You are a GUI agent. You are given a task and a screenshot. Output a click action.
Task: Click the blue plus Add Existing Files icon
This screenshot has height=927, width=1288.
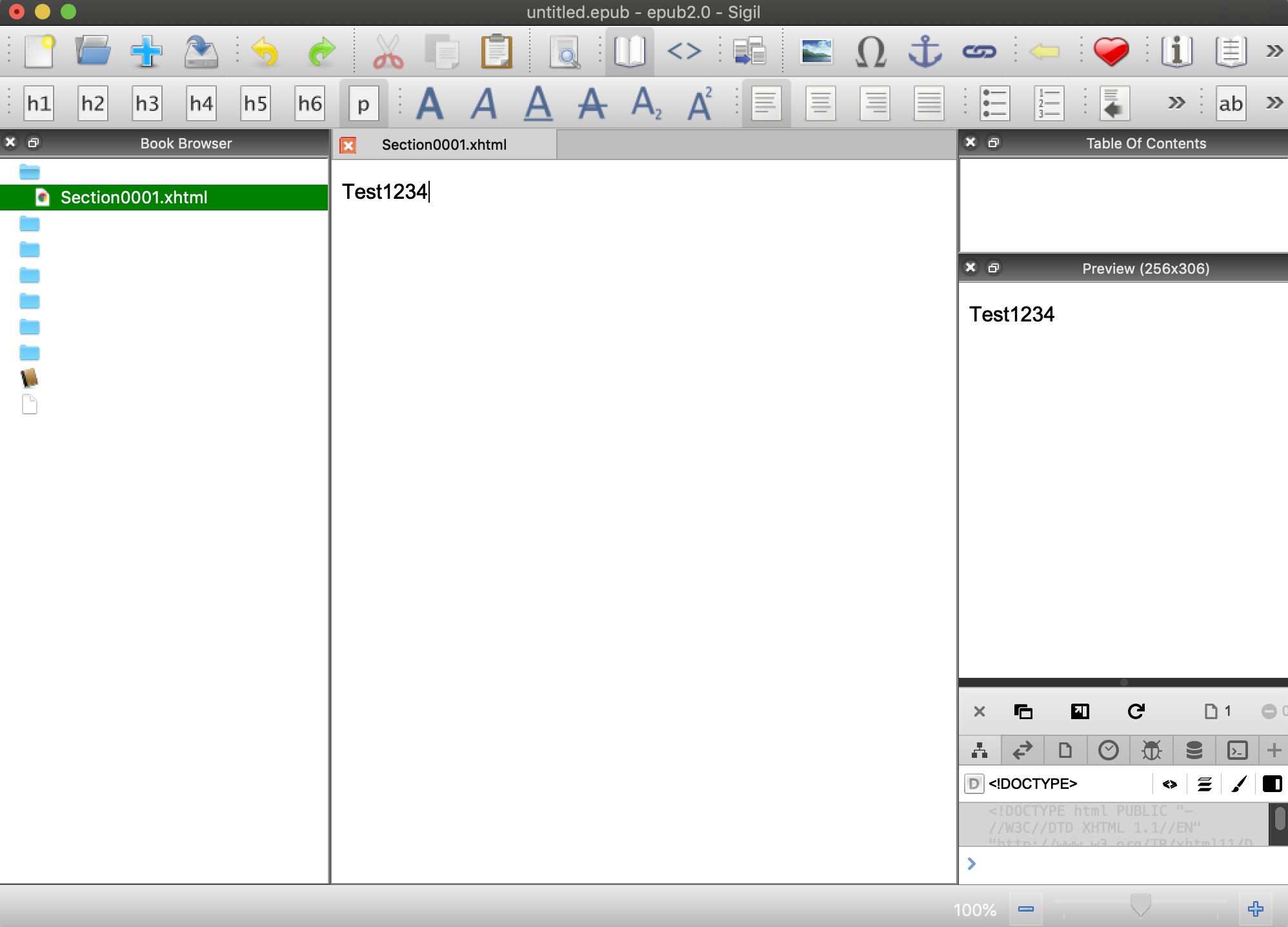point(146,51)
